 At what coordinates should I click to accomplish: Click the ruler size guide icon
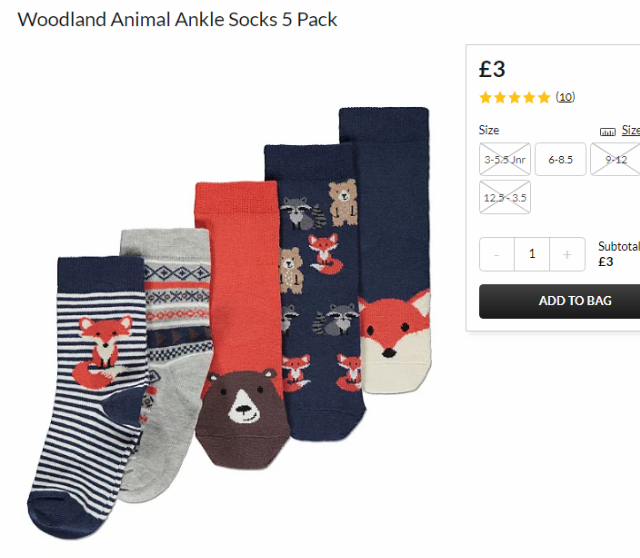coord(607,132)
